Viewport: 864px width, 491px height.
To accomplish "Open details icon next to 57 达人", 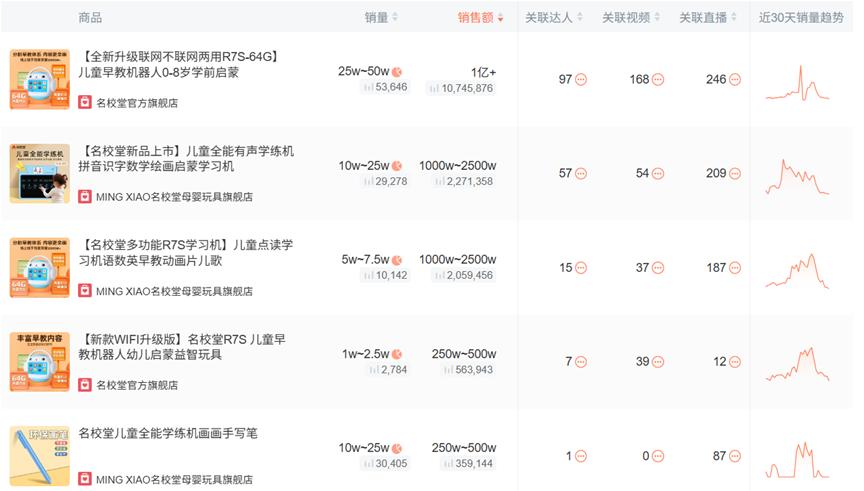I will [581, 174].
